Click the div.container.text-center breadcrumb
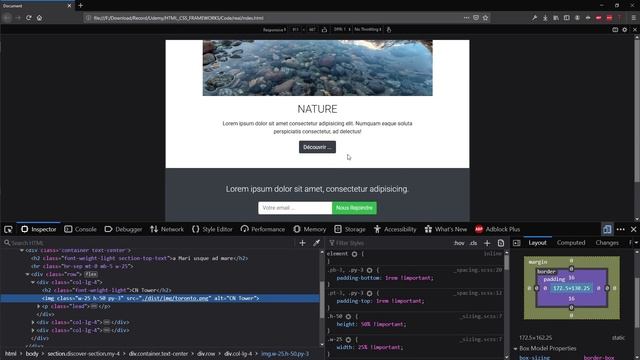This screenshot has height=360, width=640. (158, 353)
